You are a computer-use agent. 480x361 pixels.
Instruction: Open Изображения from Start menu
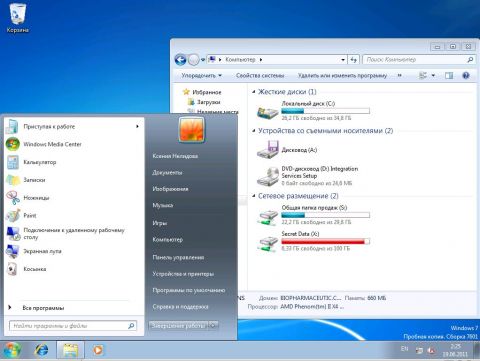tap(170, 189)
